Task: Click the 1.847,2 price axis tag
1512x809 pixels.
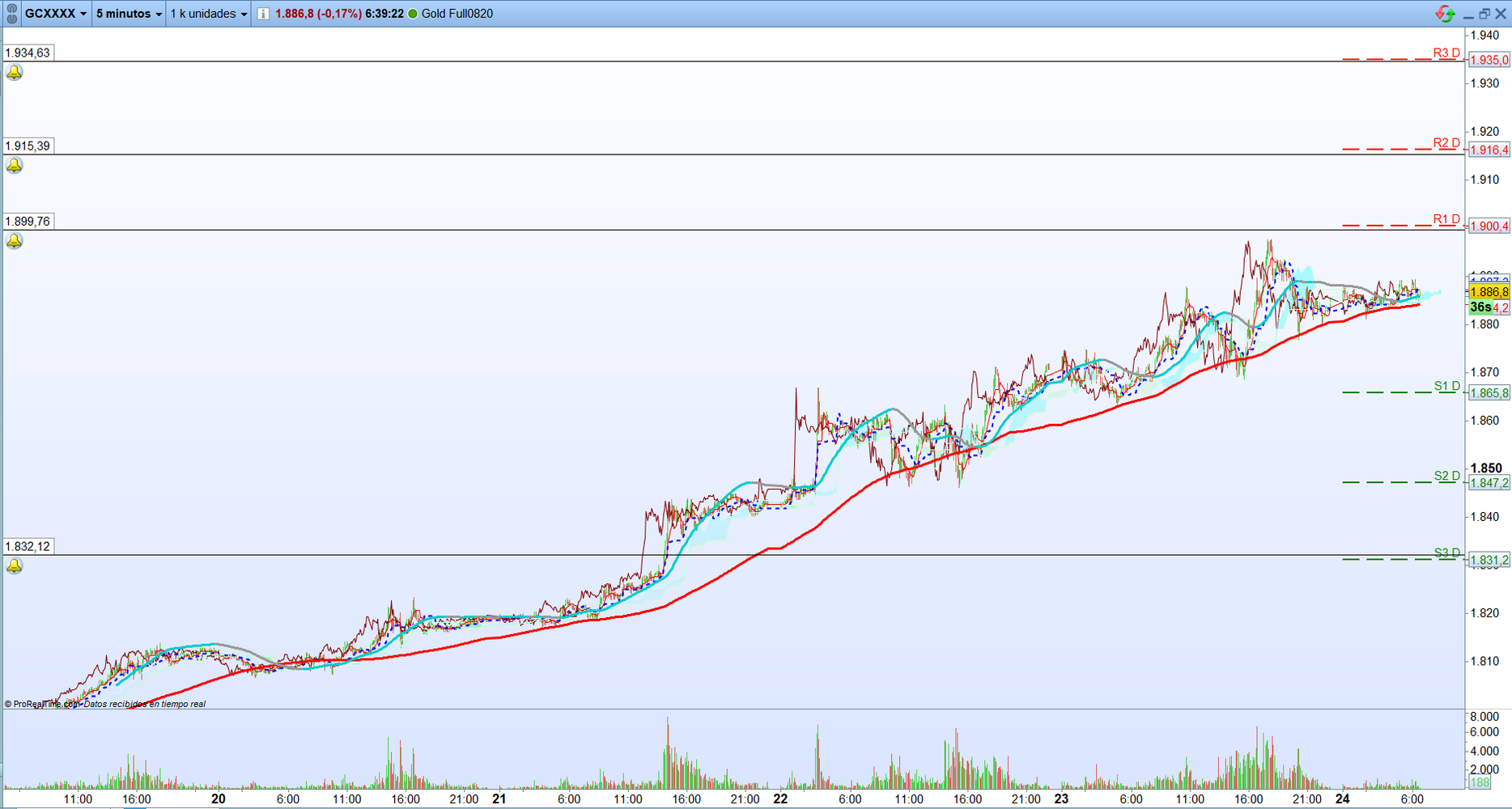Action: point(1489,483)
